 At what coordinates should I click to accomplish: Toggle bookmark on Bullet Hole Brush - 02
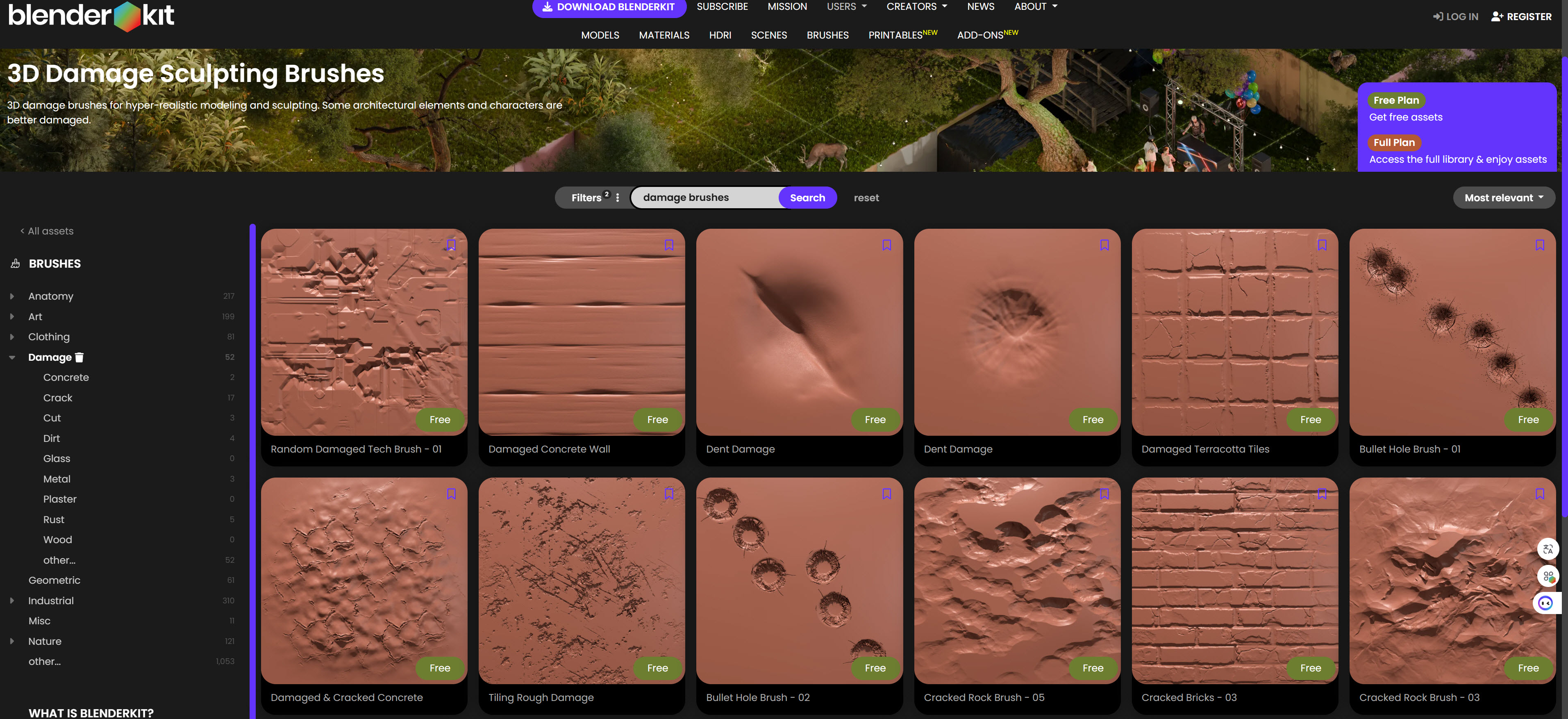tap(886, 494)
